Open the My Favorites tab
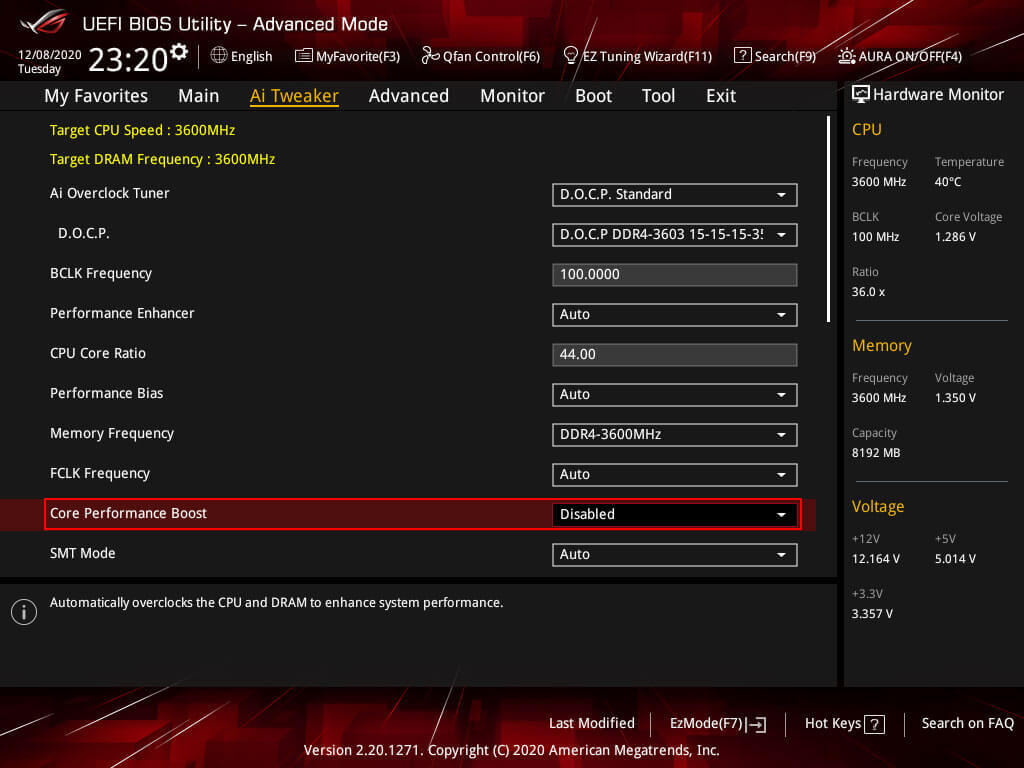The width and height of the screenshot is (1024, 768). [x=96, y=96]
